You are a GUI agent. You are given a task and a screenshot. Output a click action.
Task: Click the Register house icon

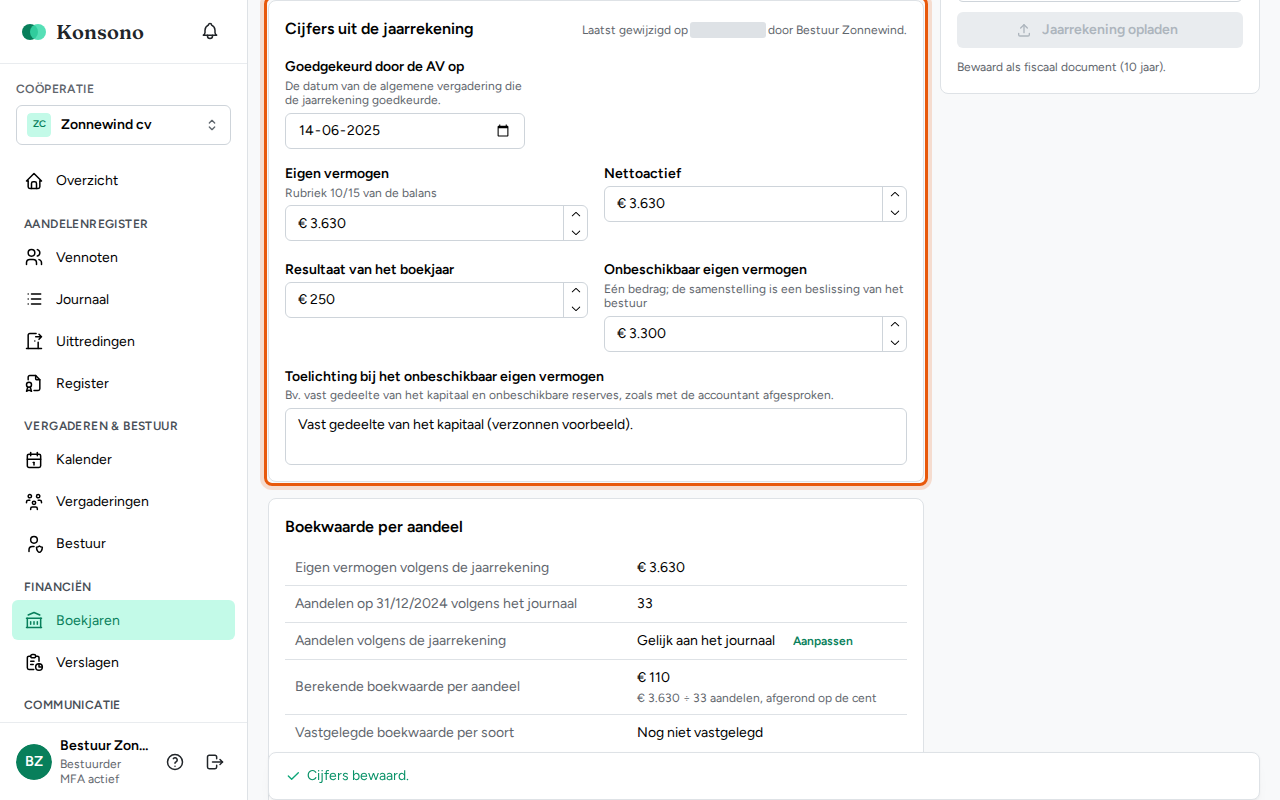point(34,384)
